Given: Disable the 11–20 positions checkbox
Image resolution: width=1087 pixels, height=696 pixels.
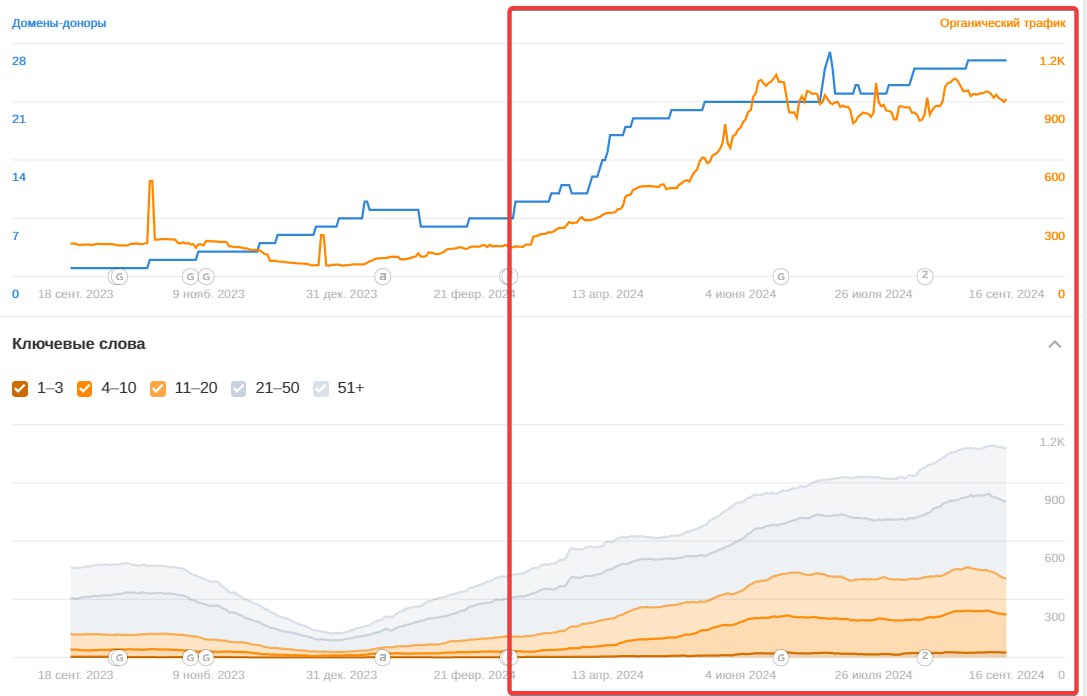Looking at the screenshot, I should pyautogui.click(x=158, y=388).
